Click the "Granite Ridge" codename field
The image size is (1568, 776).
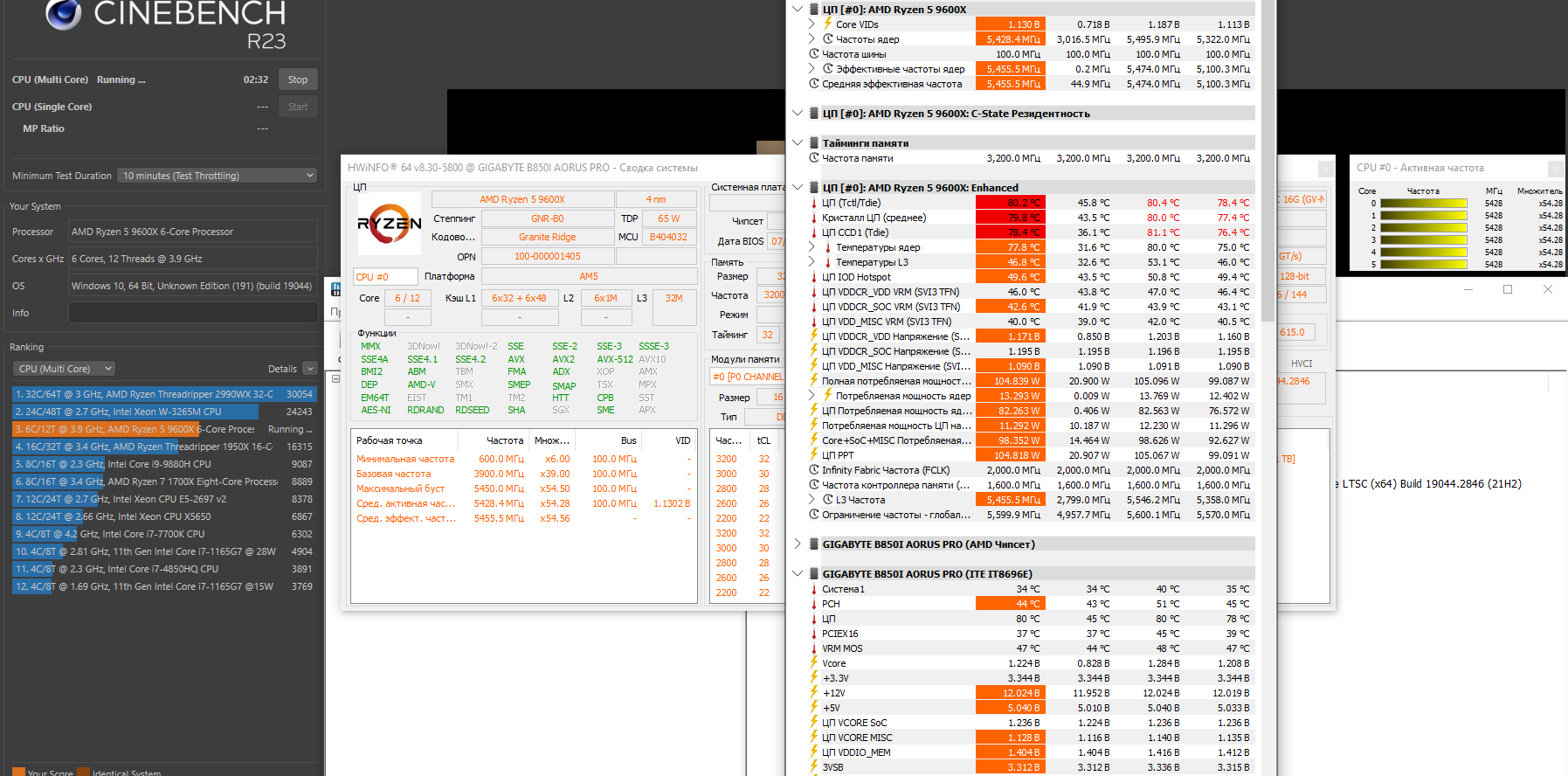click(547, 237)
